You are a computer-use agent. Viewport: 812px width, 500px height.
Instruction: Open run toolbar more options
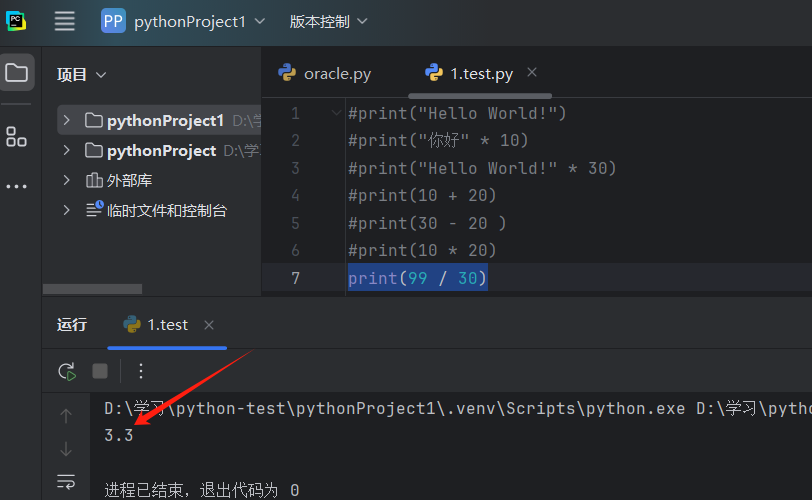tap(141, 371)
